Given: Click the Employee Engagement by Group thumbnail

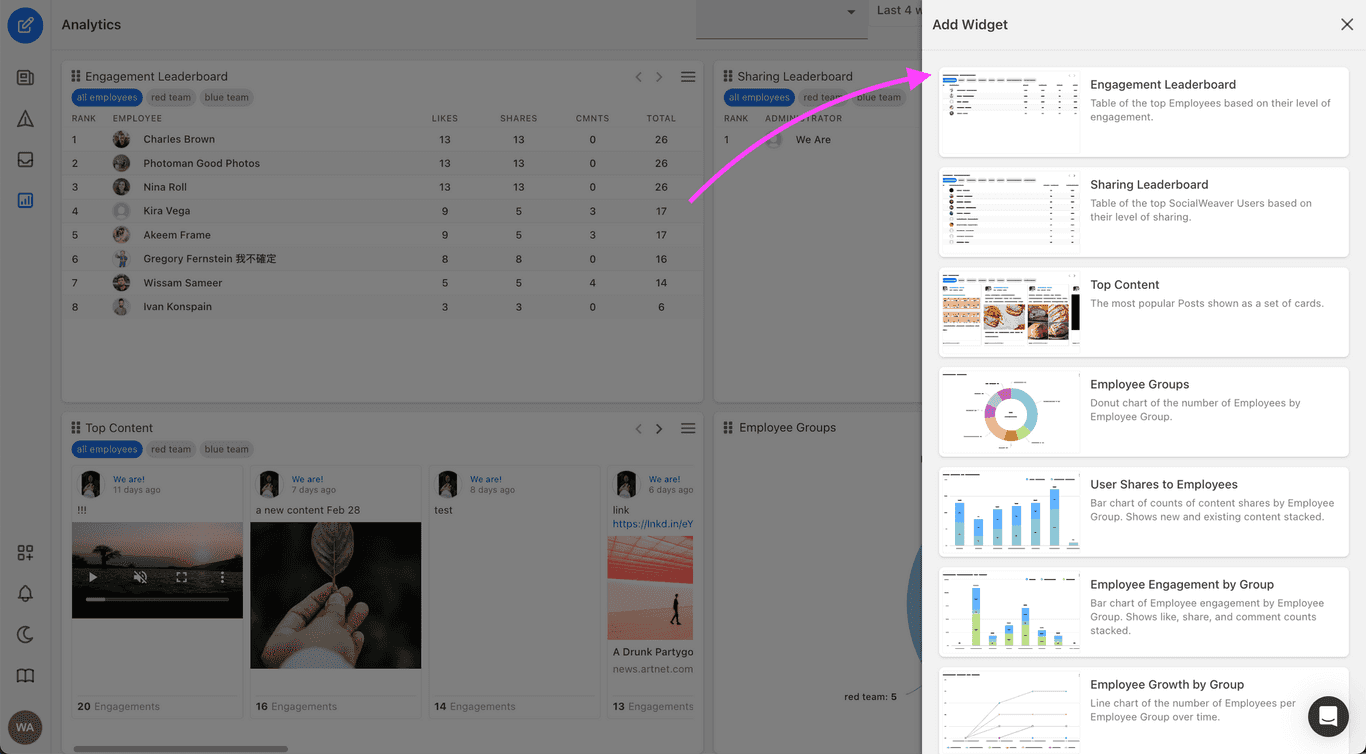Looking at the screenshot, I should click(1011, 612).
